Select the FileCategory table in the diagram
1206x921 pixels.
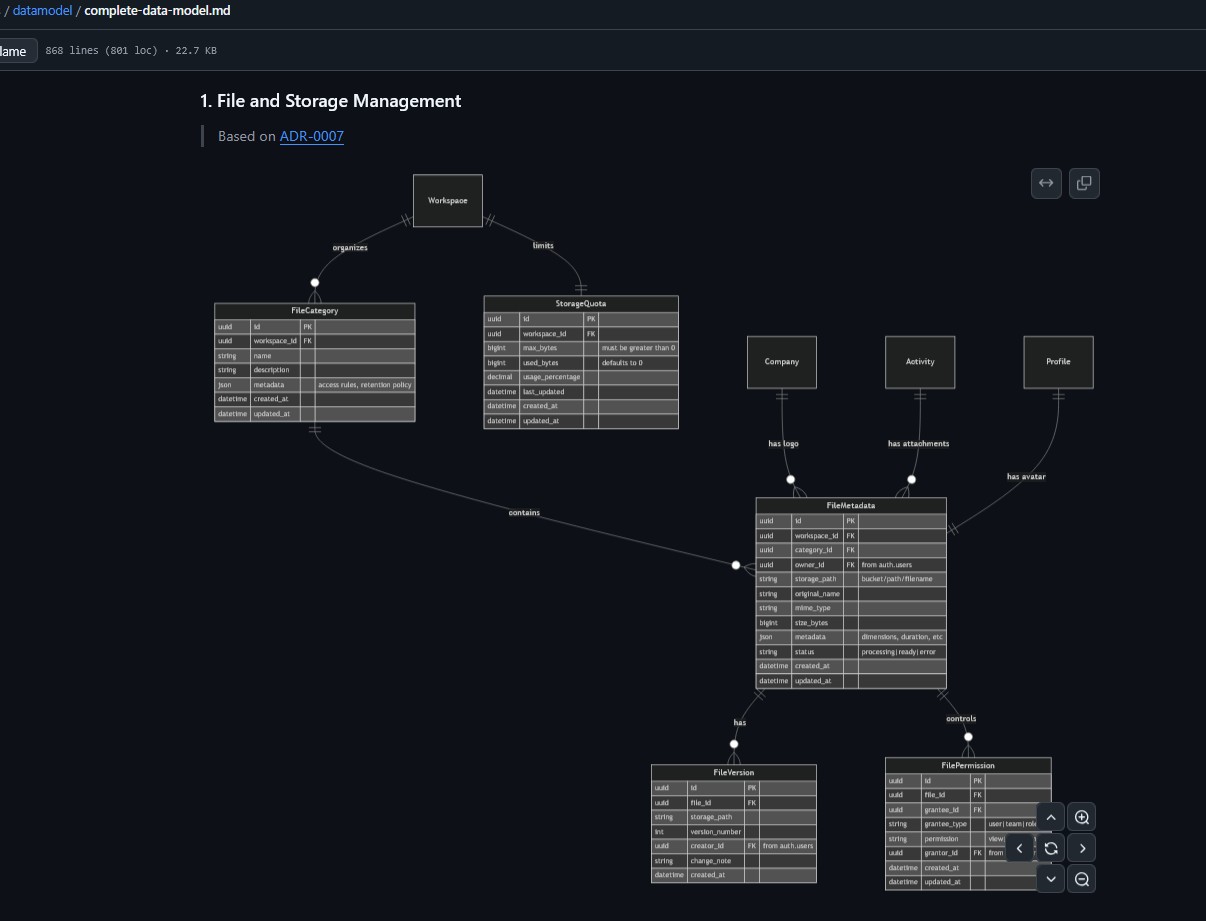pos(314,311)
